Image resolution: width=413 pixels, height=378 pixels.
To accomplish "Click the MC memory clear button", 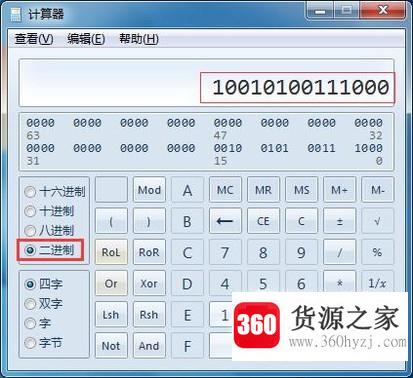I will coord(225,190).
